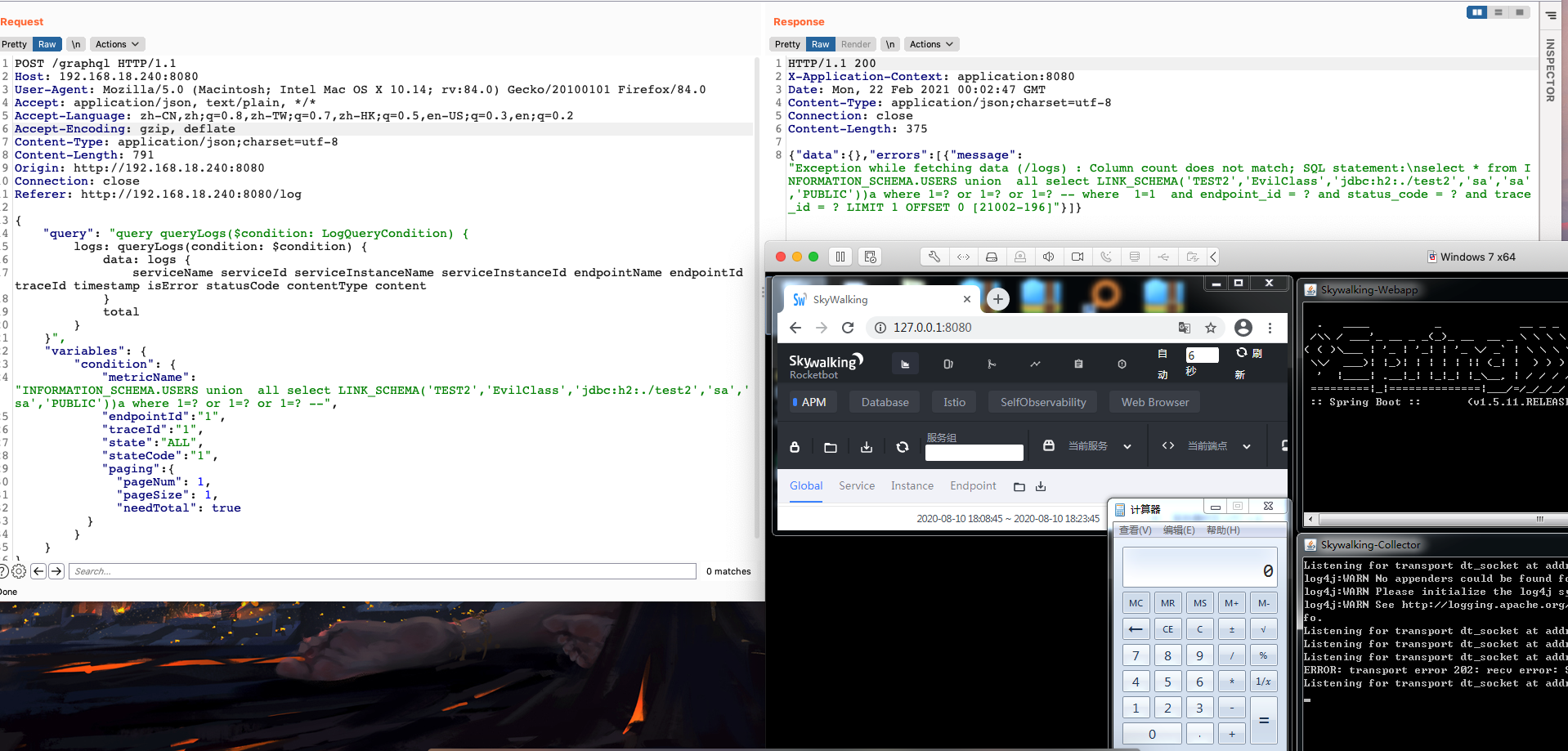This screenshot has height=751, width=1568.
Task: Click the VM camera icon
Action: coord(1077,257)
